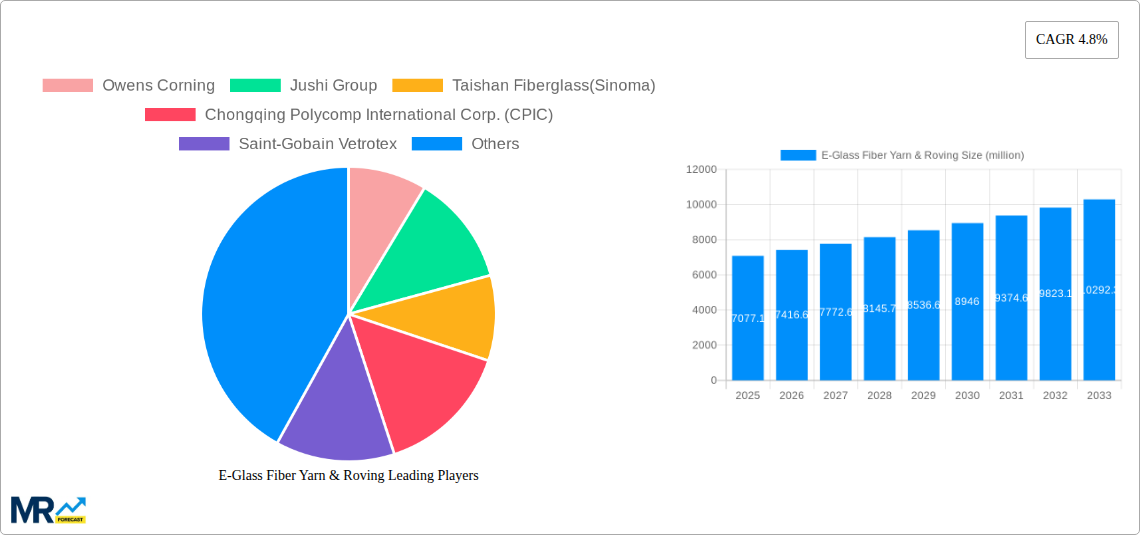The image size is (1140, 535).
Task: Toggle the Owens Corning legend swatch
Action: (x=68, y=86)
